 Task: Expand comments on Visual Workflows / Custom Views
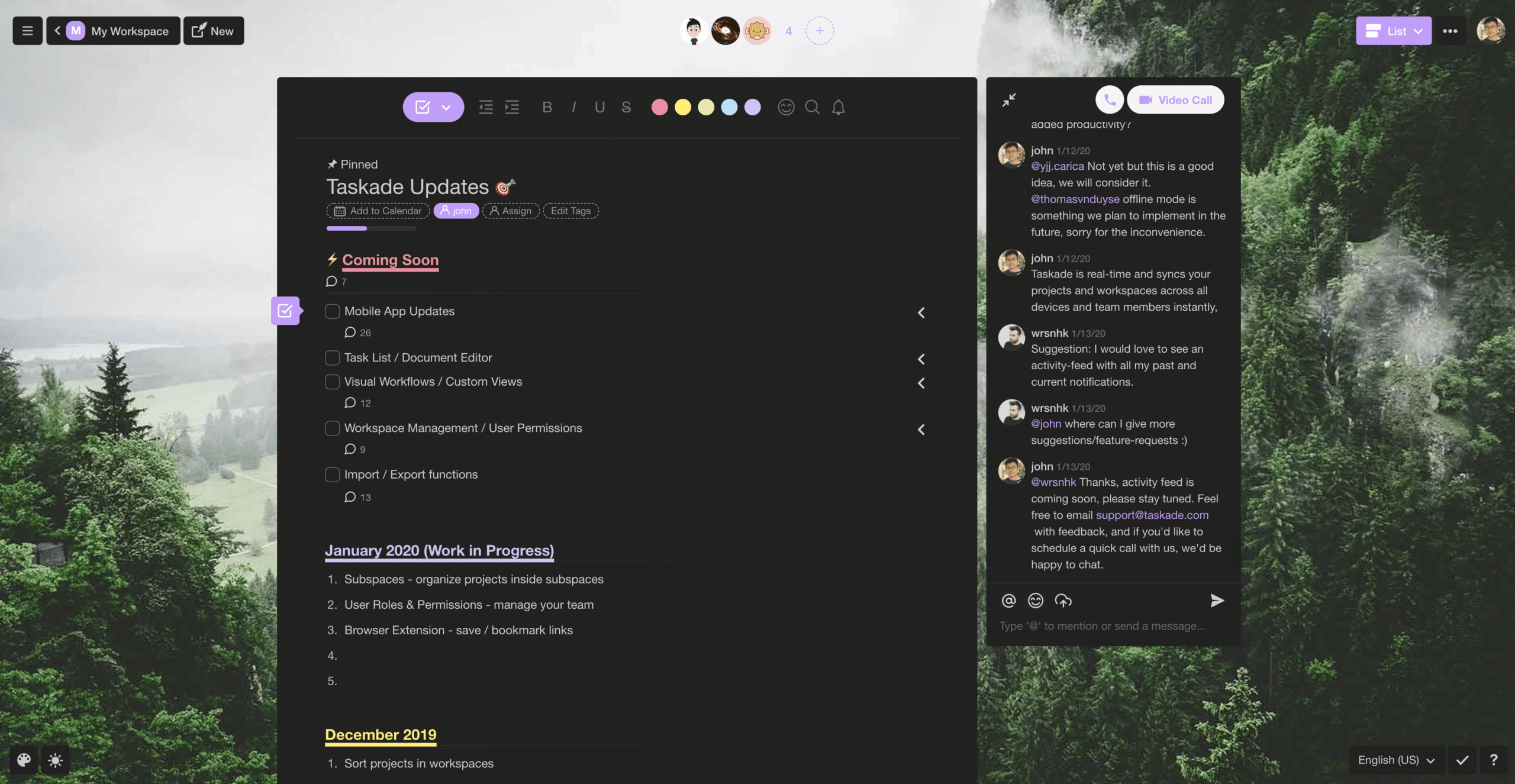[x=354, y=402]
